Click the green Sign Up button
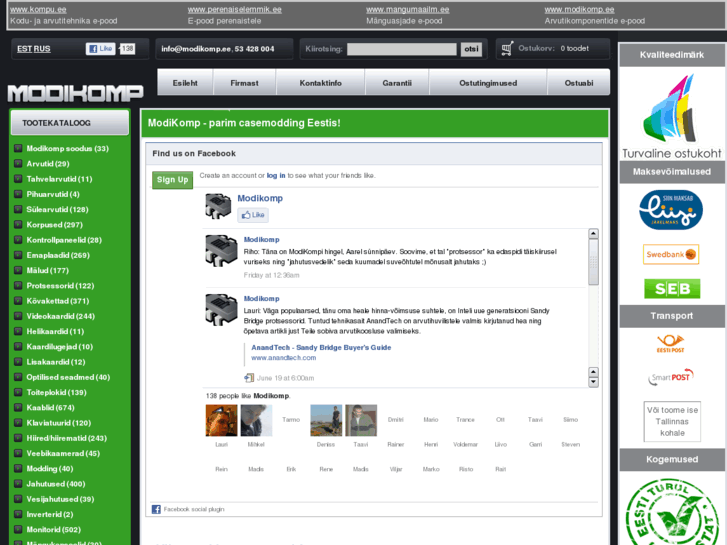 (x=172, y=180)
